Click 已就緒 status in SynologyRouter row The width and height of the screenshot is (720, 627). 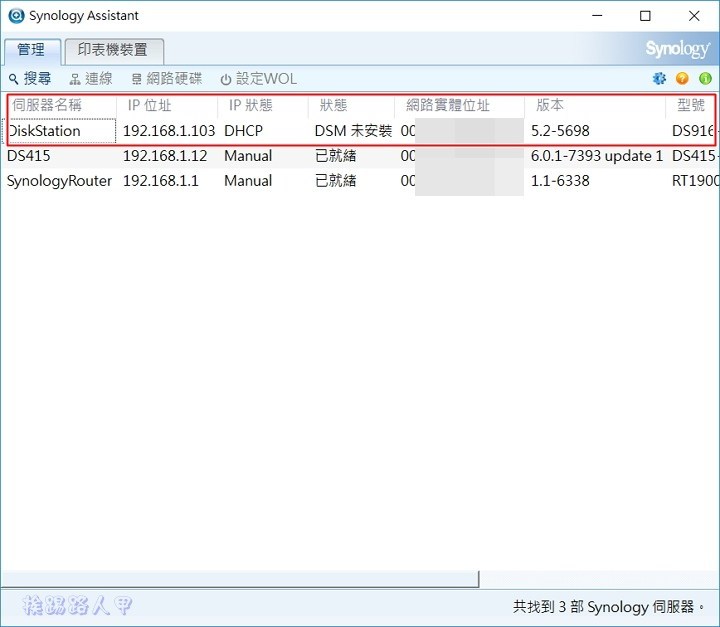pos(336,181)
